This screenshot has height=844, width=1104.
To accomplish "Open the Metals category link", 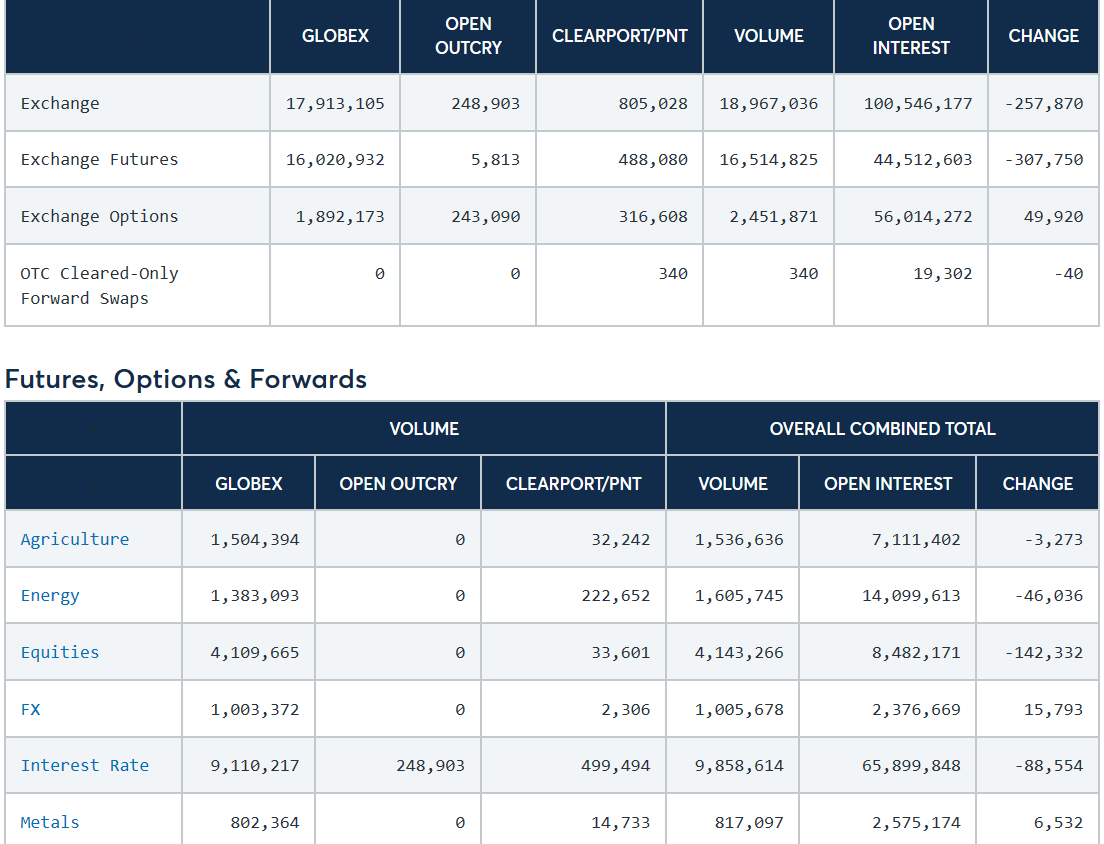I will pyautogui.click(x=50, y=822).
